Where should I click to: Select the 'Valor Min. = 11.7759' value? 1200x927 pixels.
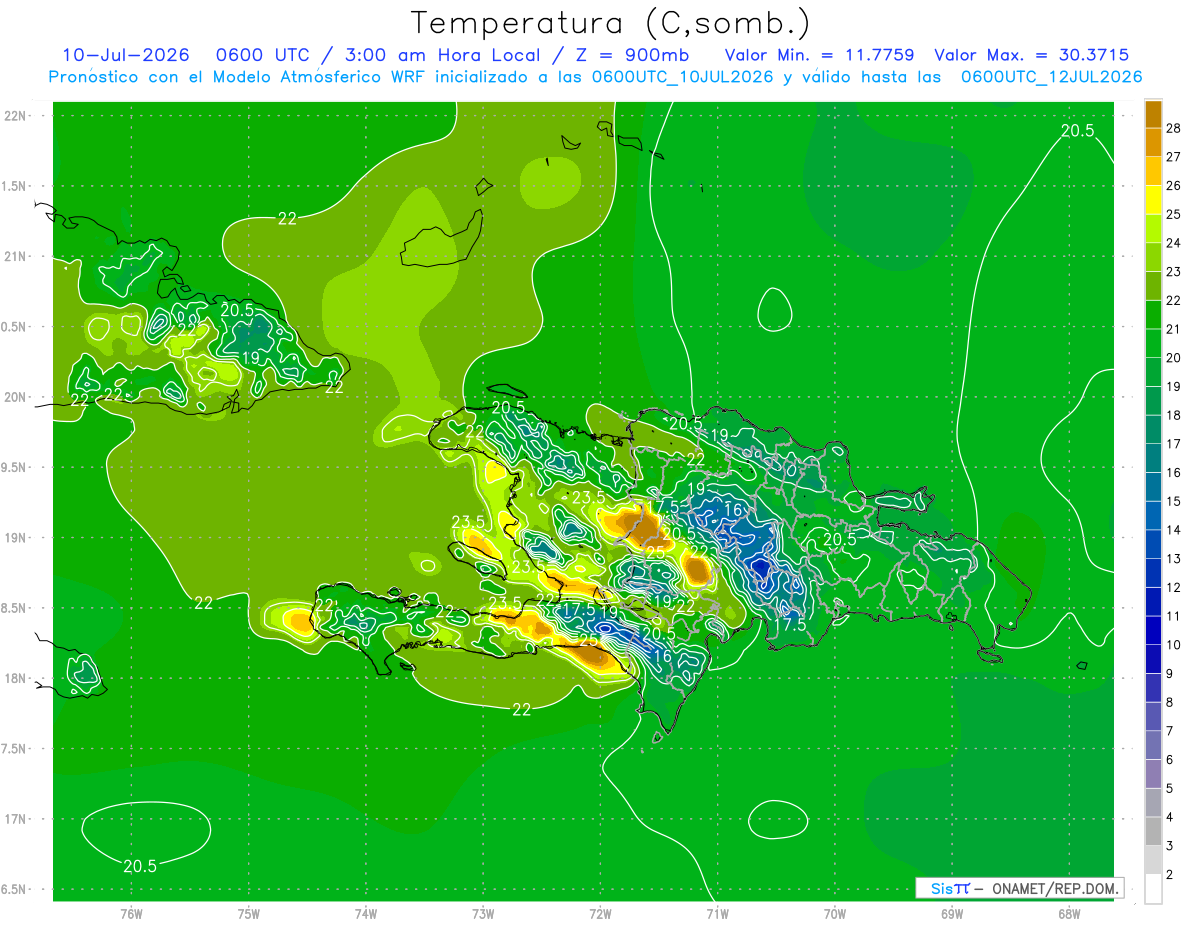click(819, 55)
